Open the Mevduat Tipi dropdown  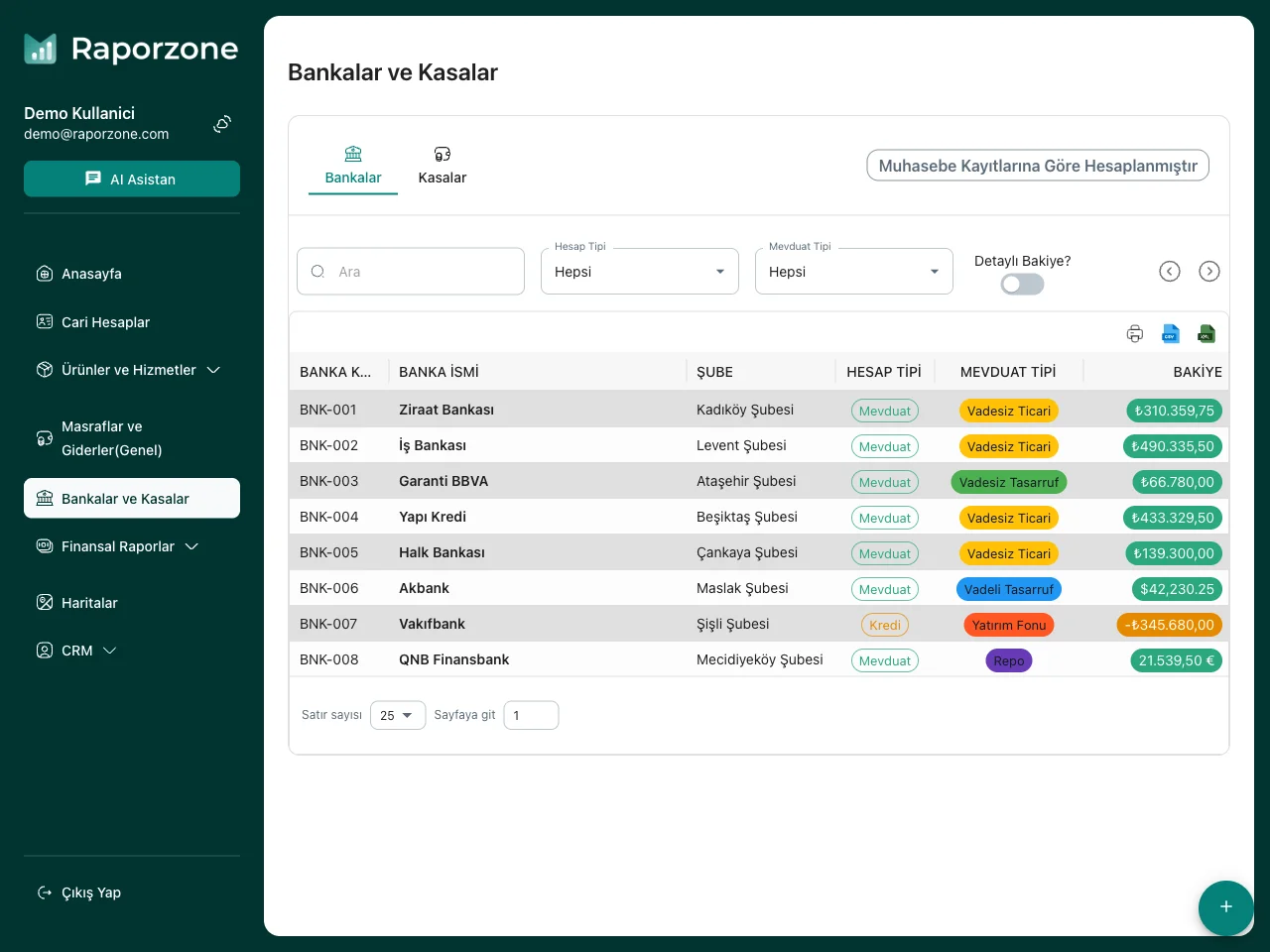(854, 272)
